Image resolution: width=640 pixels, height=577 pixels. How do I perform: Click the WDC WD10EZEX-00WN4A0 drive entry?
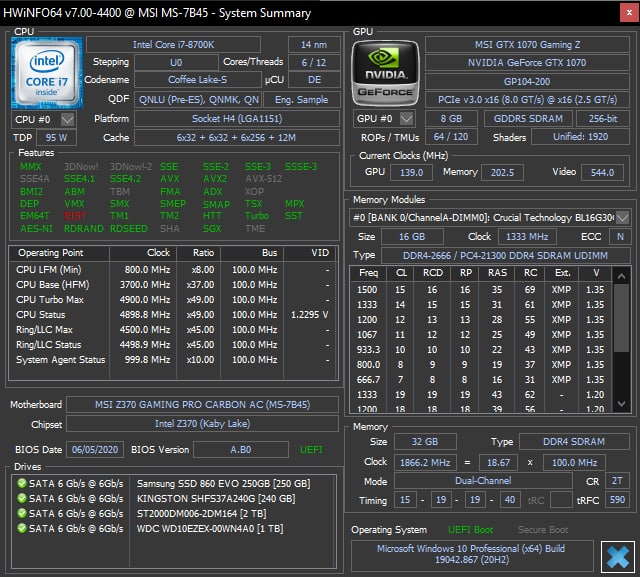pos(210,529)
